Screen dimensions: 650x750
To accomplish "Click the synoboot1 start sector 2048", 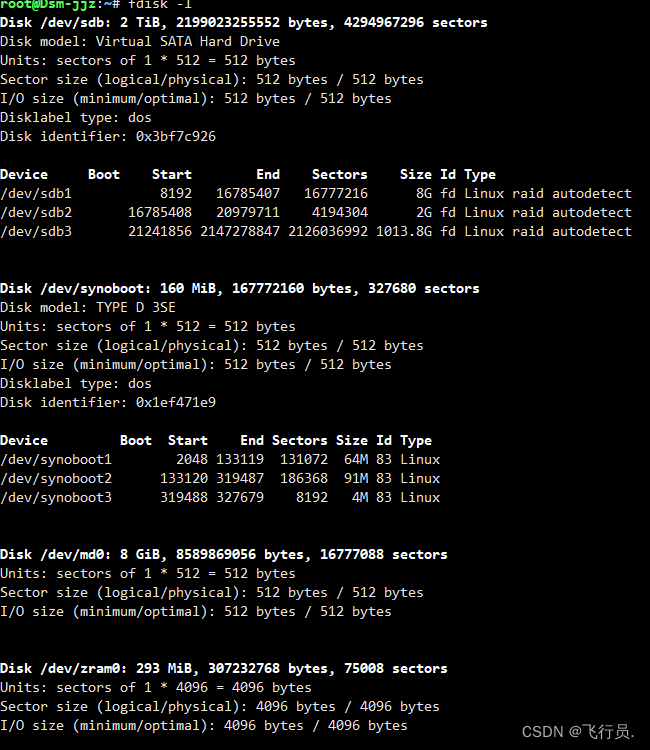I will (x=192, y=460).
